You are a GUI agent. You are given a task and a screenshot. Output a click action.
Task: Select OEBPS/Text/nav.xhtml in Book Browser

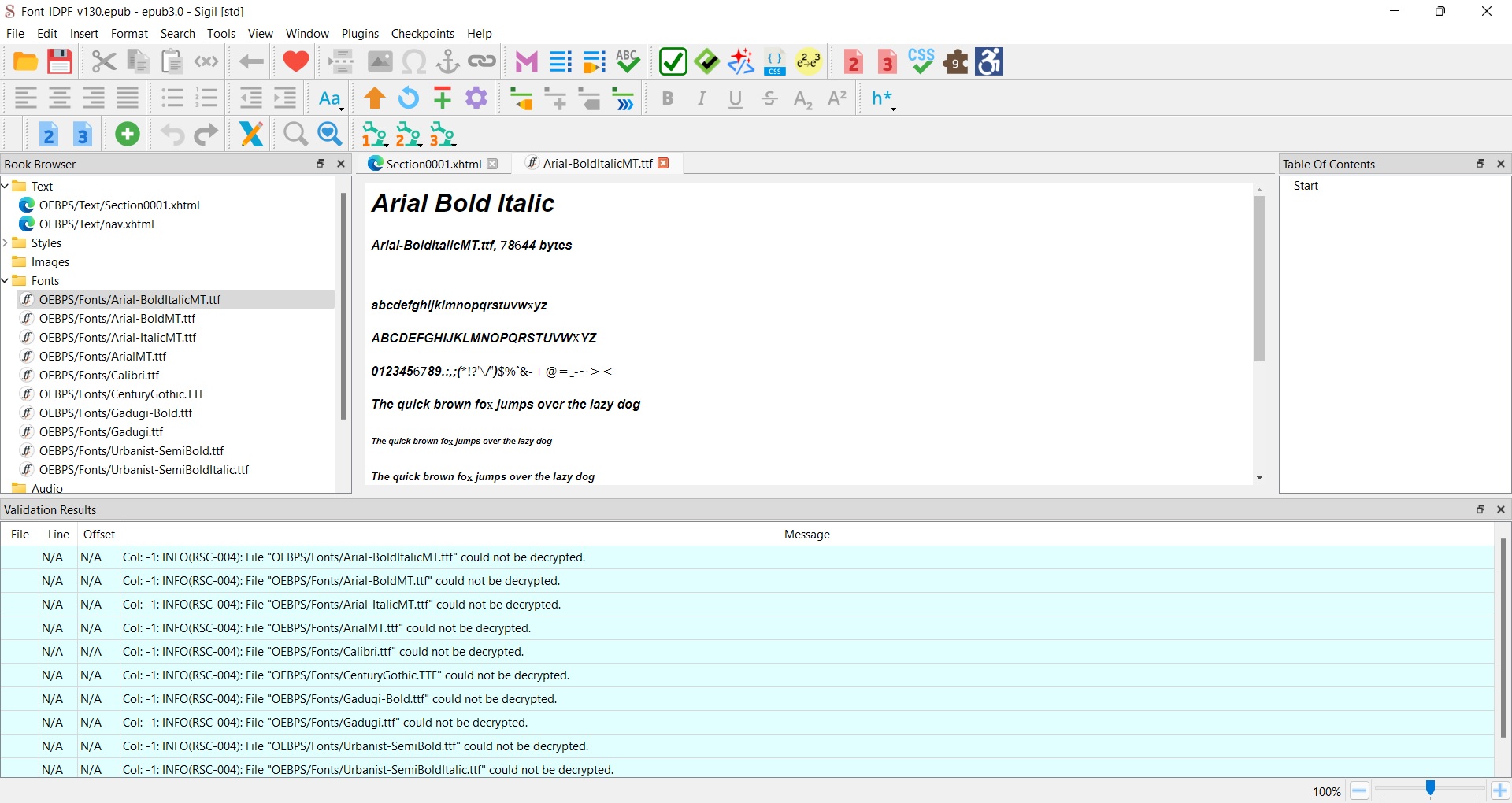pos(97,224)
